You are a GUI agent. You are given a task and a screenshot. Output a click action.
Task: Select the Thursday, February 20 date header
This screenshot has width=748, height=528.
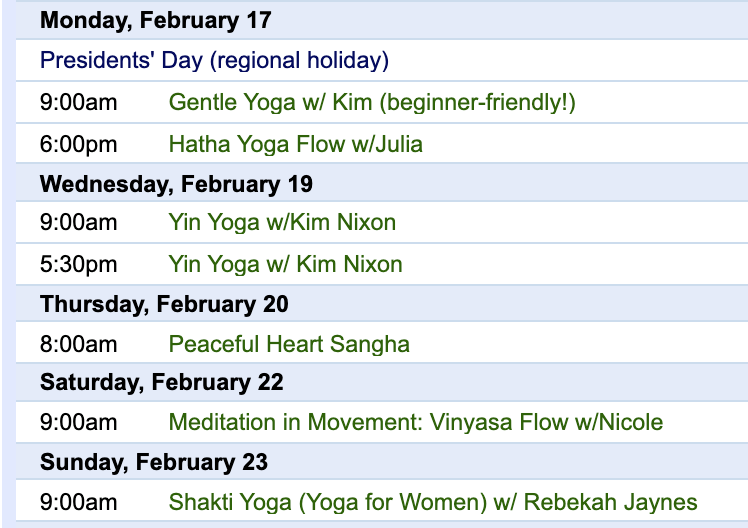pos(164,304)
